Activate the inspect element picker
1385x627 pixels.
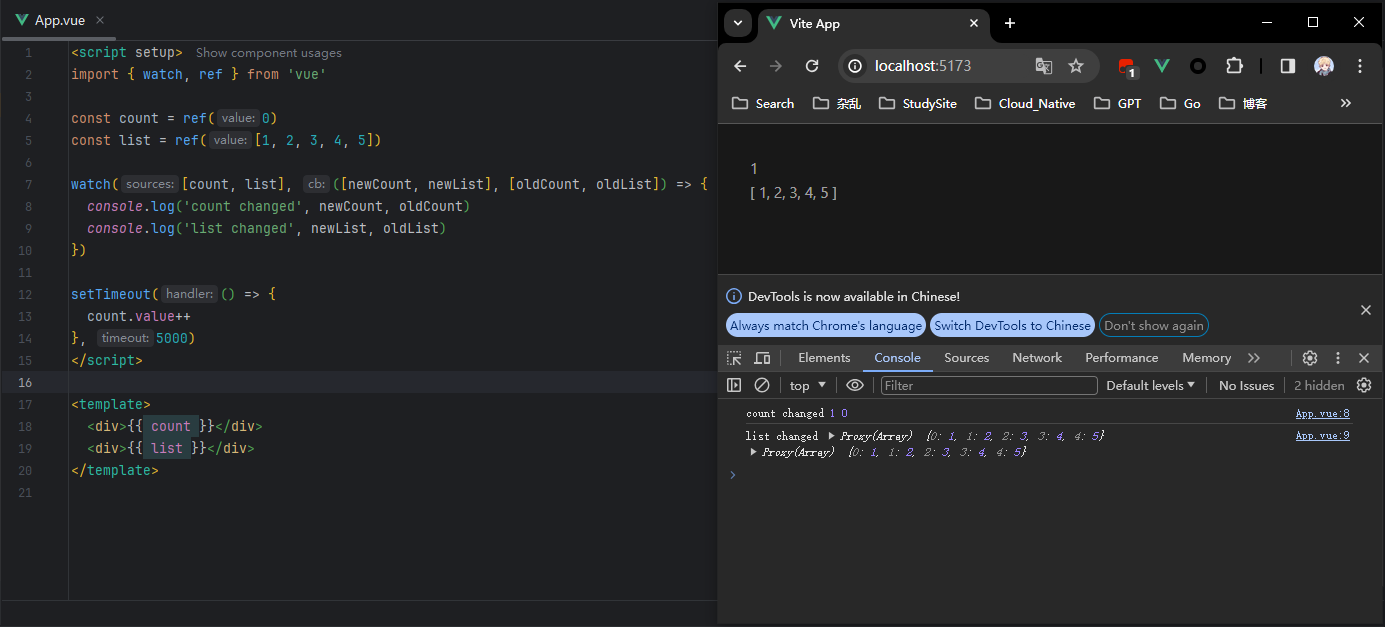(x=734, y=358)
